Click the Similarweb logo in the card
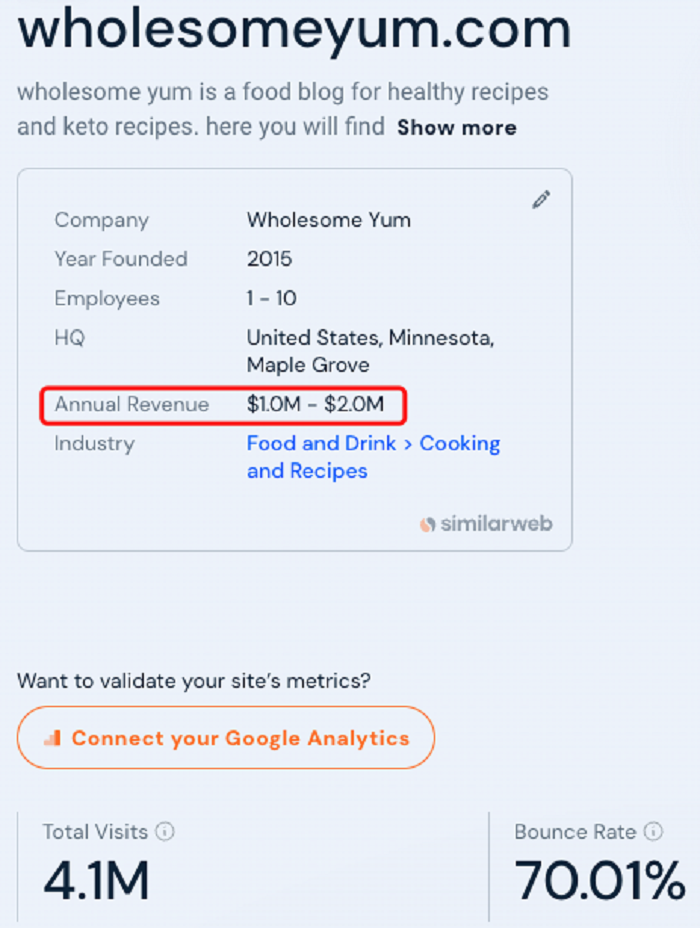700x928 pixels. tap(486, 524)
